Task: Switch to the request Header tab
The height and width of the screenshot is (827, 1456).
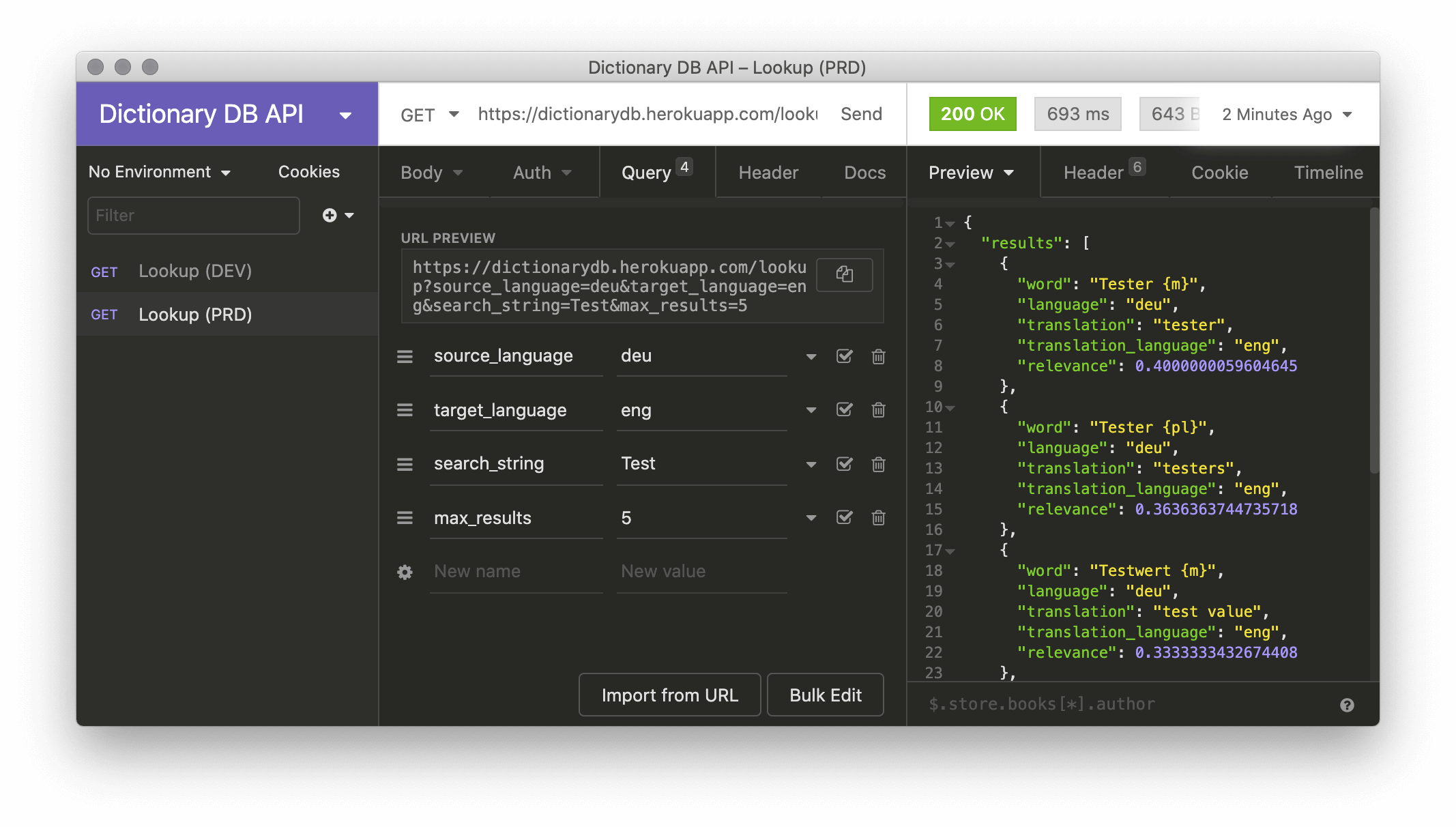Action: pos(768,173)
